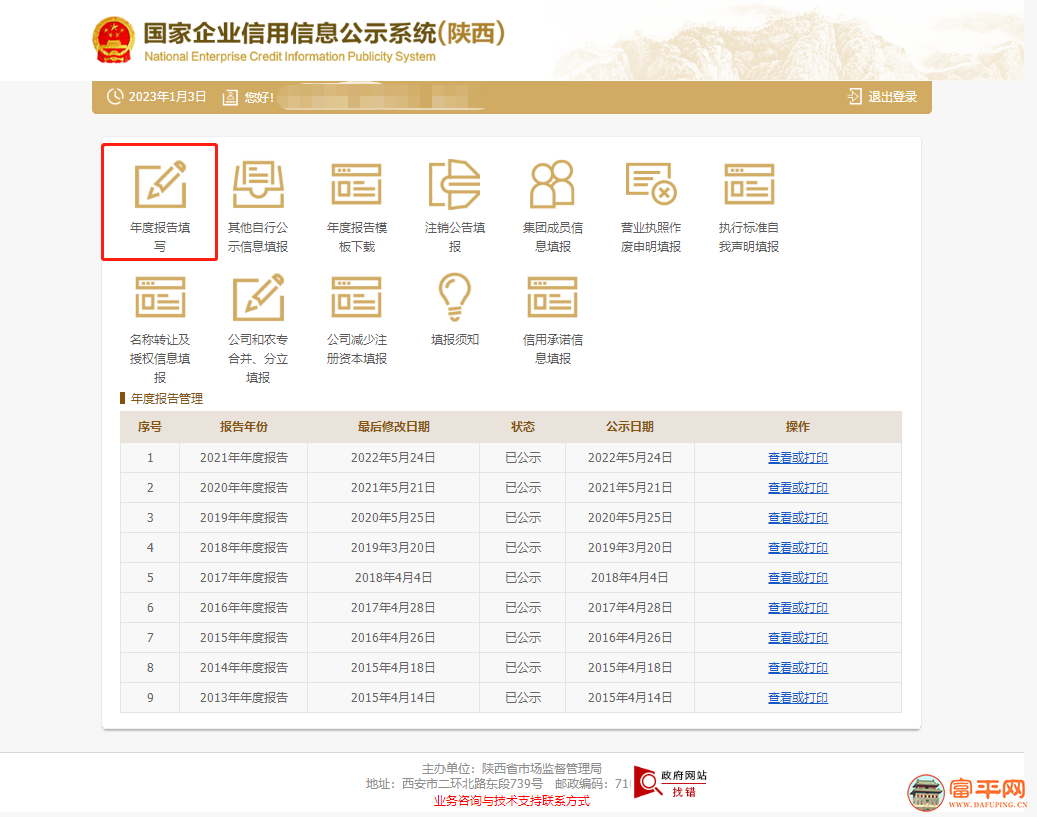Open 公司减少注册资本填报 icon
1037x817 pixels.
[x=356, y=297]
